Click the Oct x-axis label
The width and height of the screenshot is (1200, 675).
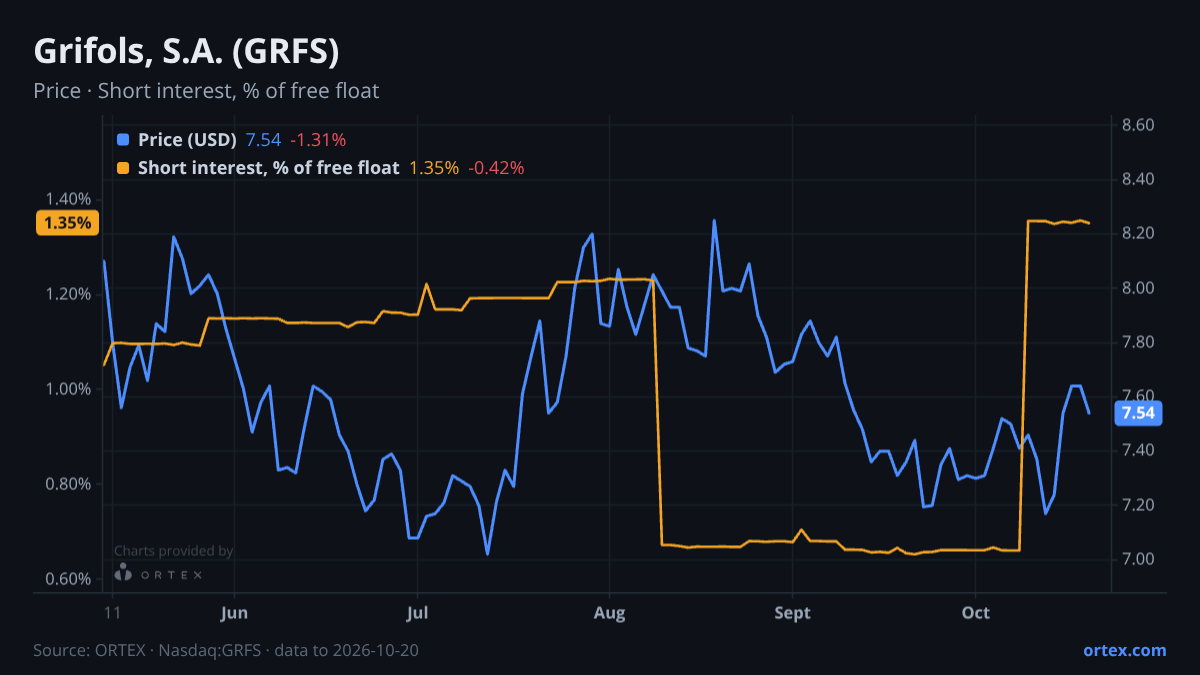(x=975, y=612)
